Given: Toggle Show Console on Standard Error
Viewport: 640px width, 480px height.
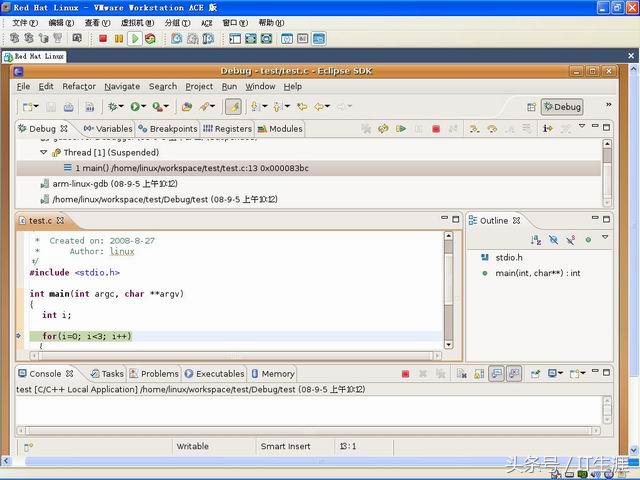Looking at the screenshot, I should tap(514, 373).
